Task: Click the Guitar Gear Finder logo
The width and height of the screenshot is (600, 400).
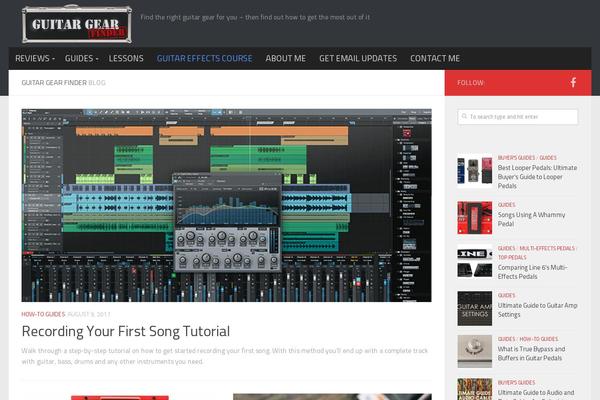Action: tap(77, 24)
